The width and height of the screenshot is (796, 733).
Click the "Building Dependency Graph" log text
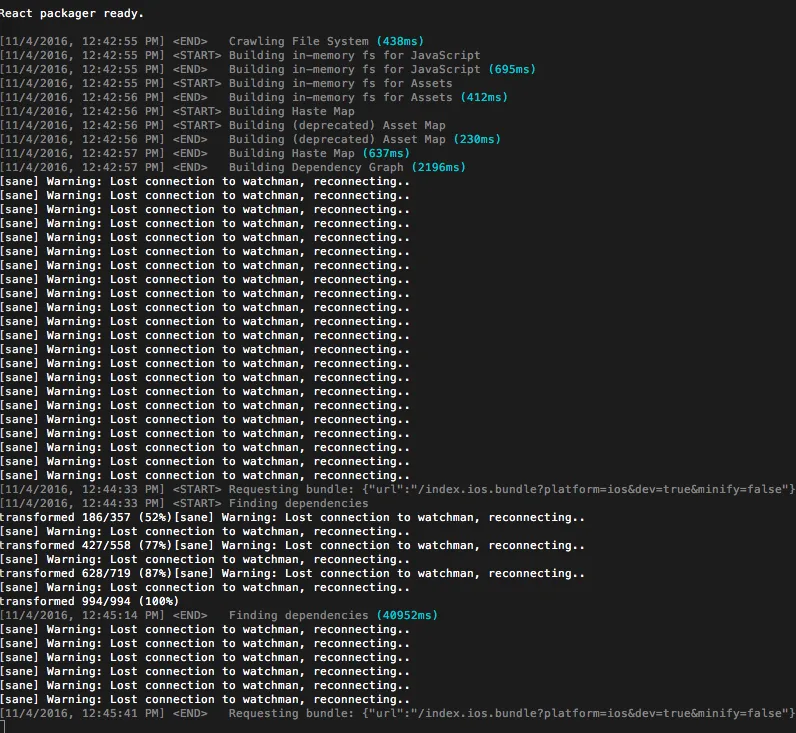pyautogui.click(x=316, y=168)
